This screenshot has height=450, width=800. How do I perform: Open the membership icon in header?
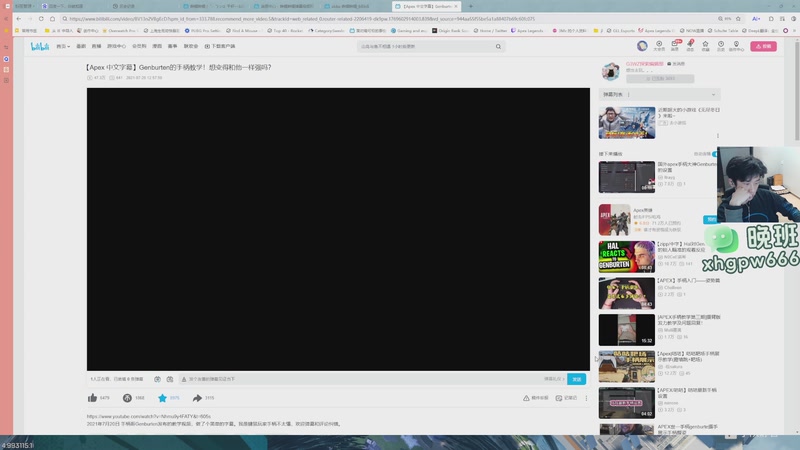659,46
